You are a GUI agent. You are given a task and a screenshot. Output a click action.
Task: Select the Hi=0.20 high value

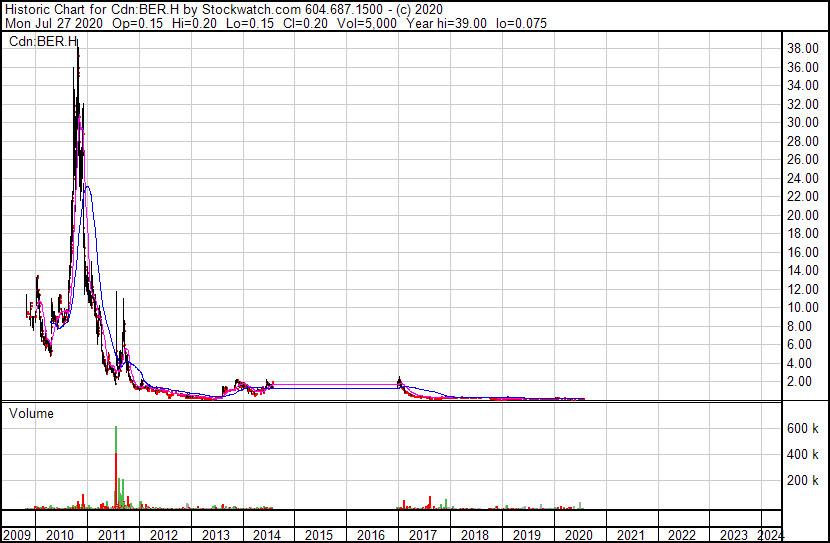pos(195,23)
